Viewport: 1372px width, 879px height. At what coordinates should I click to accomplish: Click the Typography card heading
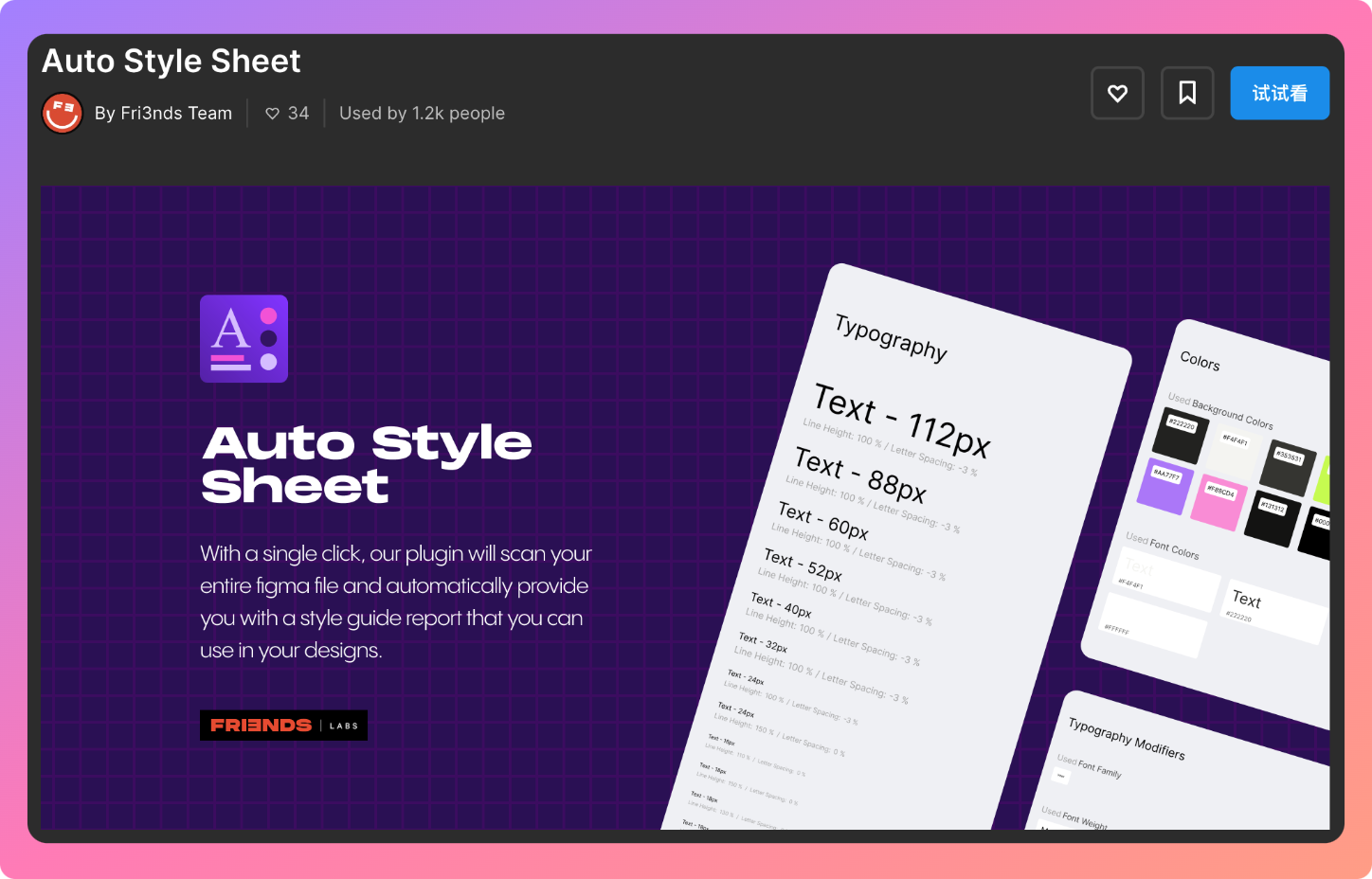(891, 337)
